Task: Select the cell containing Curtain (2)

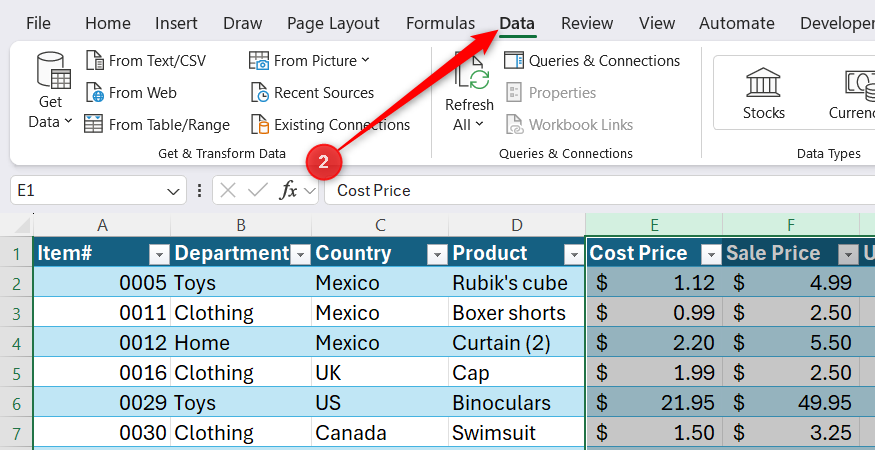Action: coord(517,343)
